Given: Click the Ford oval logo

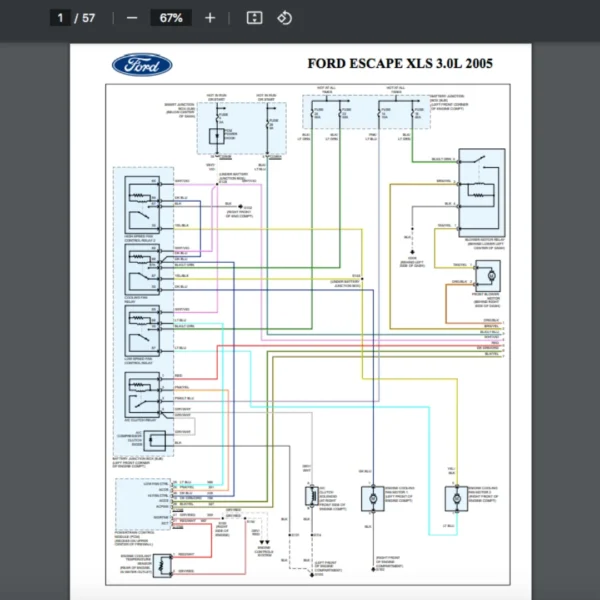Looking at the screenshot, I should click(142, 65).
